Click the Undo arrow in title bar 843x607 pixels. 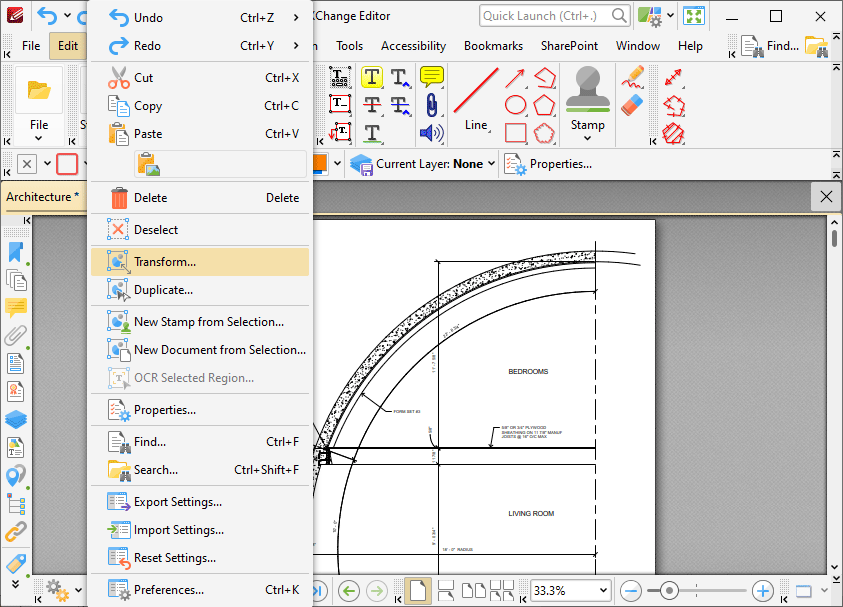tap(47, 16)
